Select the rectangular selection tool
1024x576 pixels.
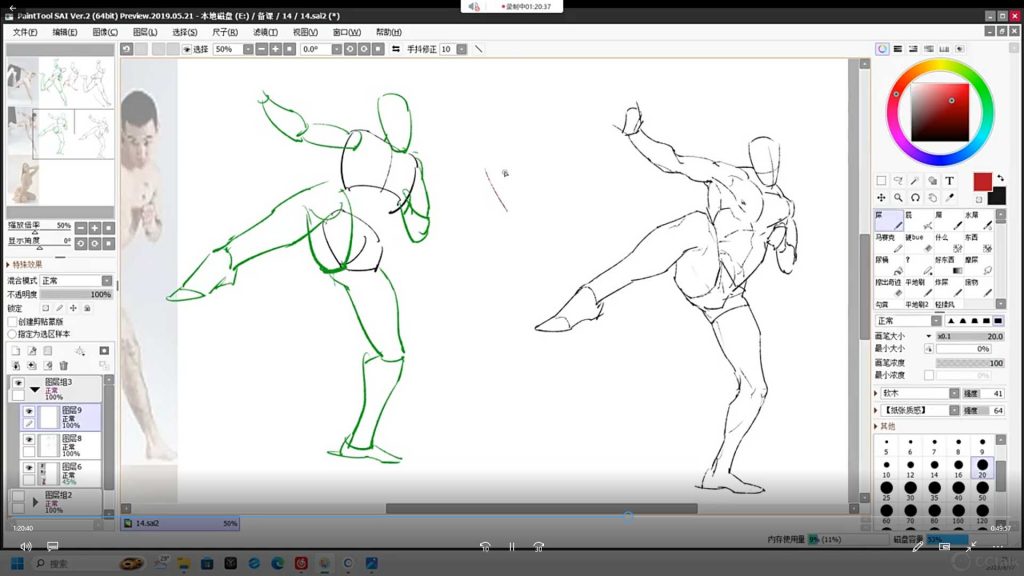[x=881, y=181]
